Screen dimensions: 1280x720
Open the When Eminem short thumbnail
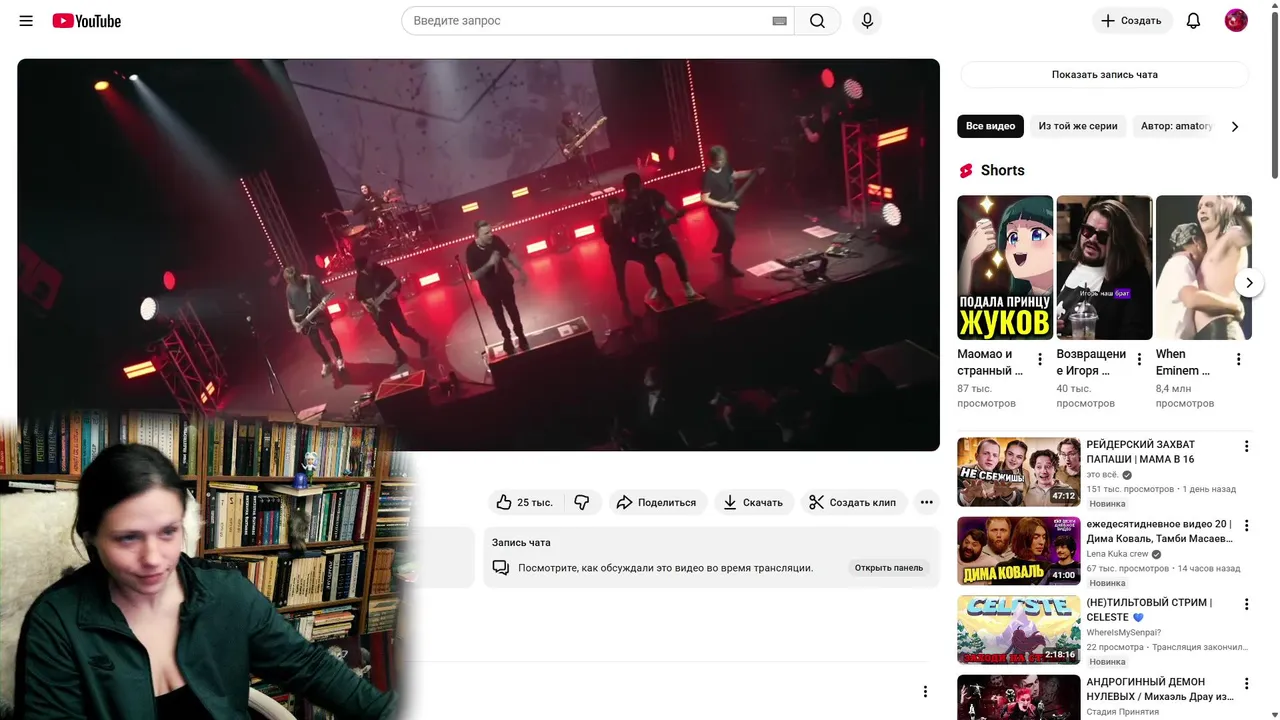(1204, 267)
